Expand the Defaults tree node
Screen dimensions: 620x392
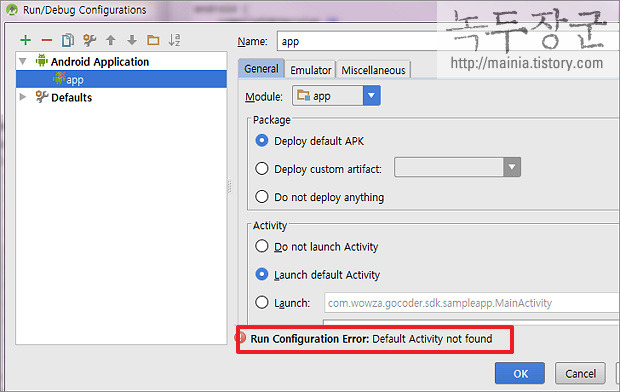[23, 97]
